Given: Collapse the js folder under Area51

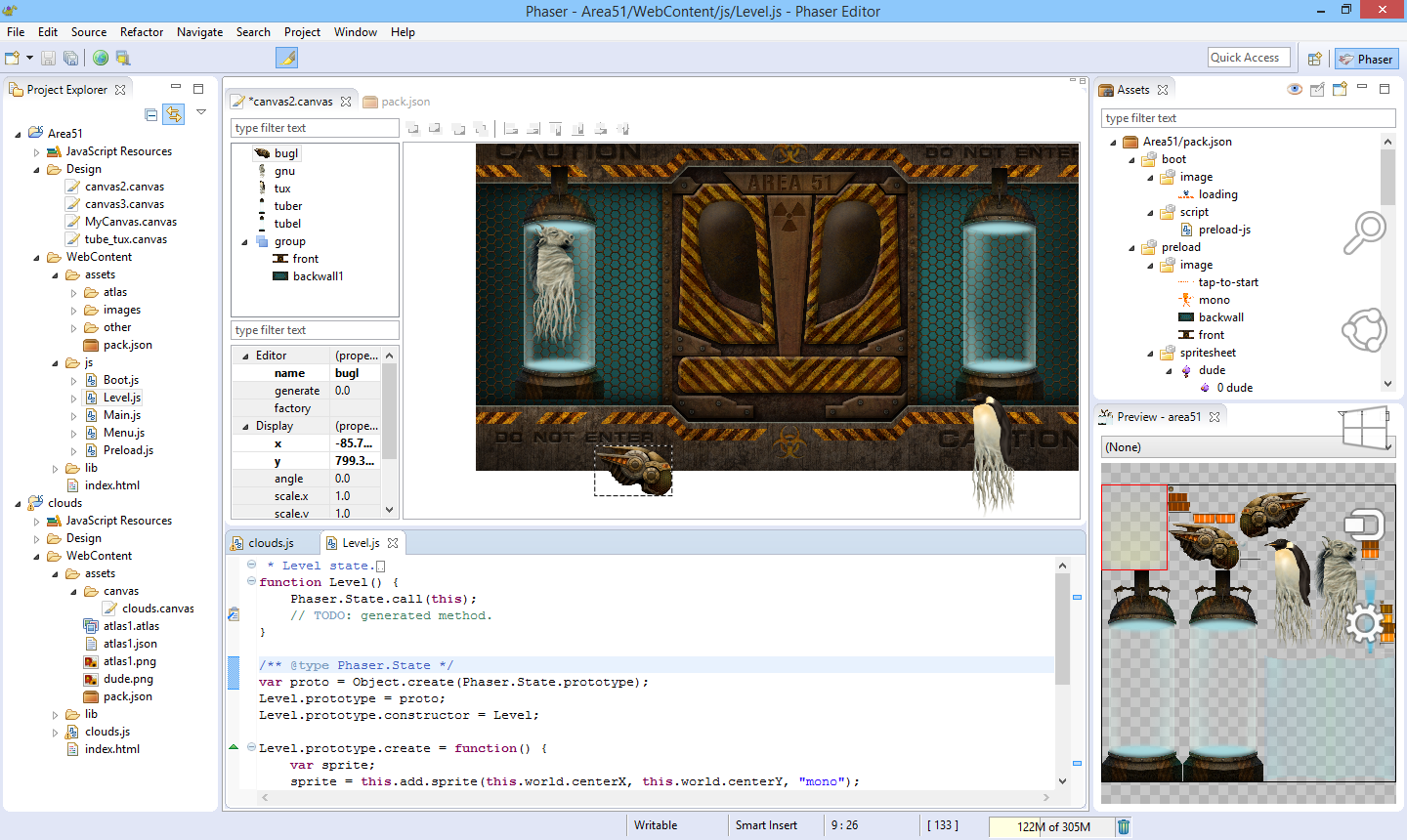Looking at the screenshot, I should pyautogui.click(x=55, y=362).
